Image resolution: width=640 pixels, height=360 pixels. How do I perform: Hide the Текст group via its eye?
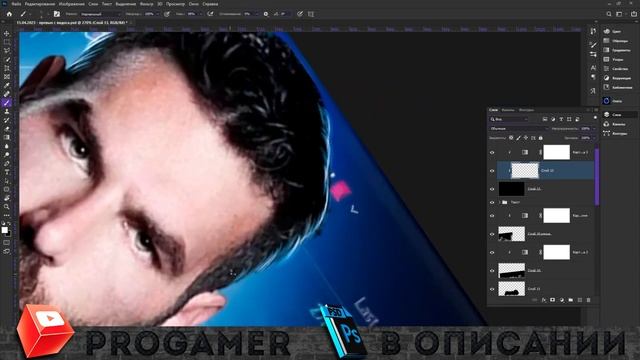pyautogui.click(x=492, y=202)
